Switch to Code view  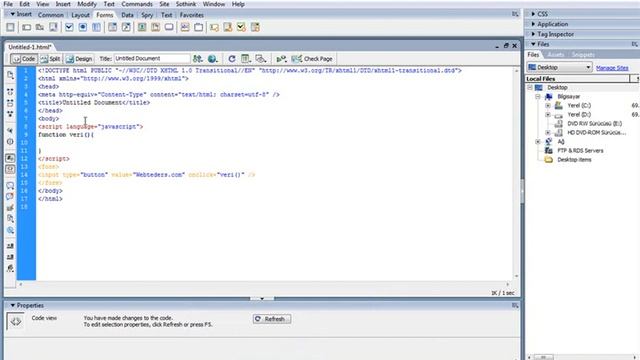tap(24, 59)
